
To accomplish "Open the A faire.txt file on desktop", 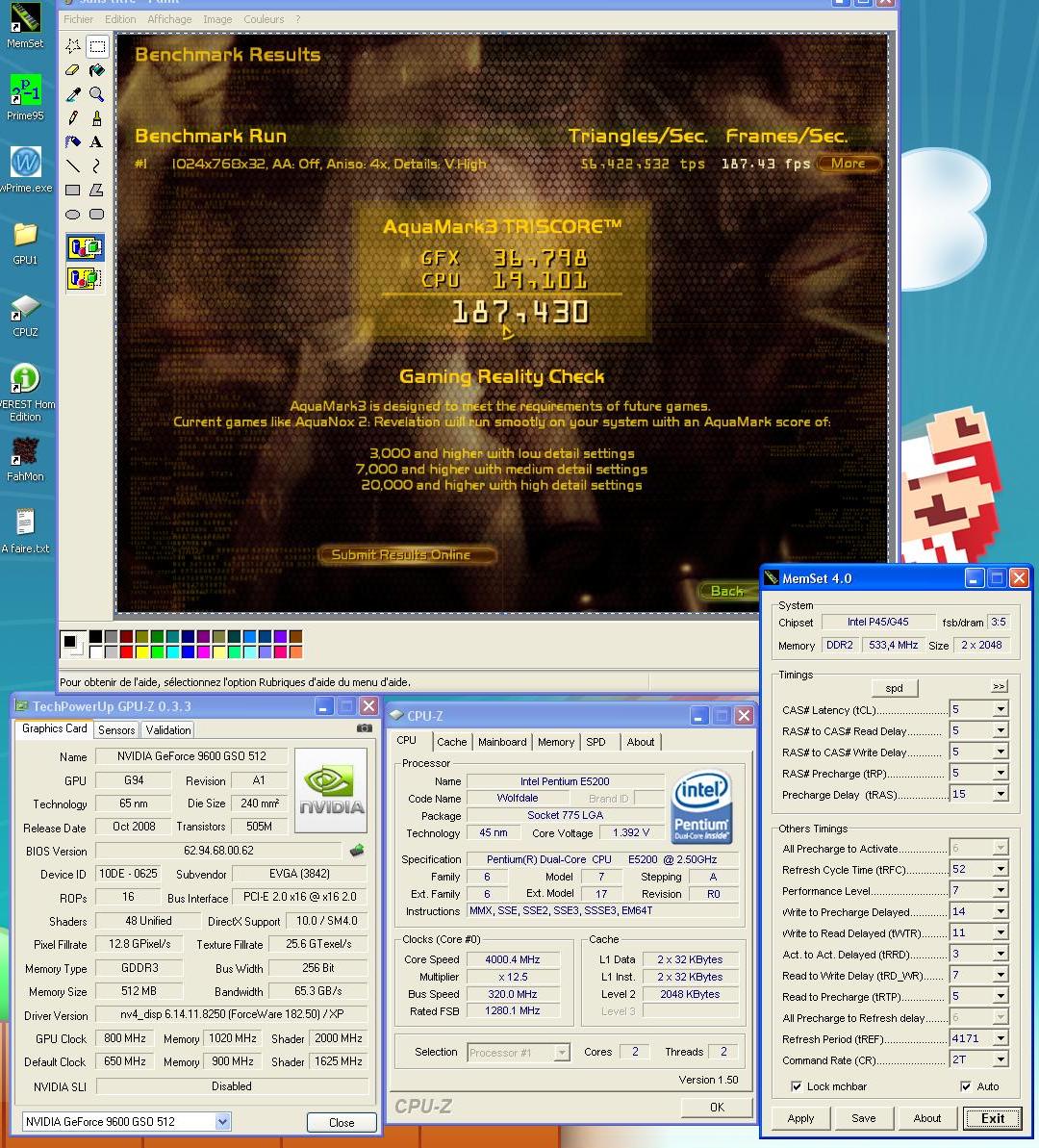I will tap(25, 530).
